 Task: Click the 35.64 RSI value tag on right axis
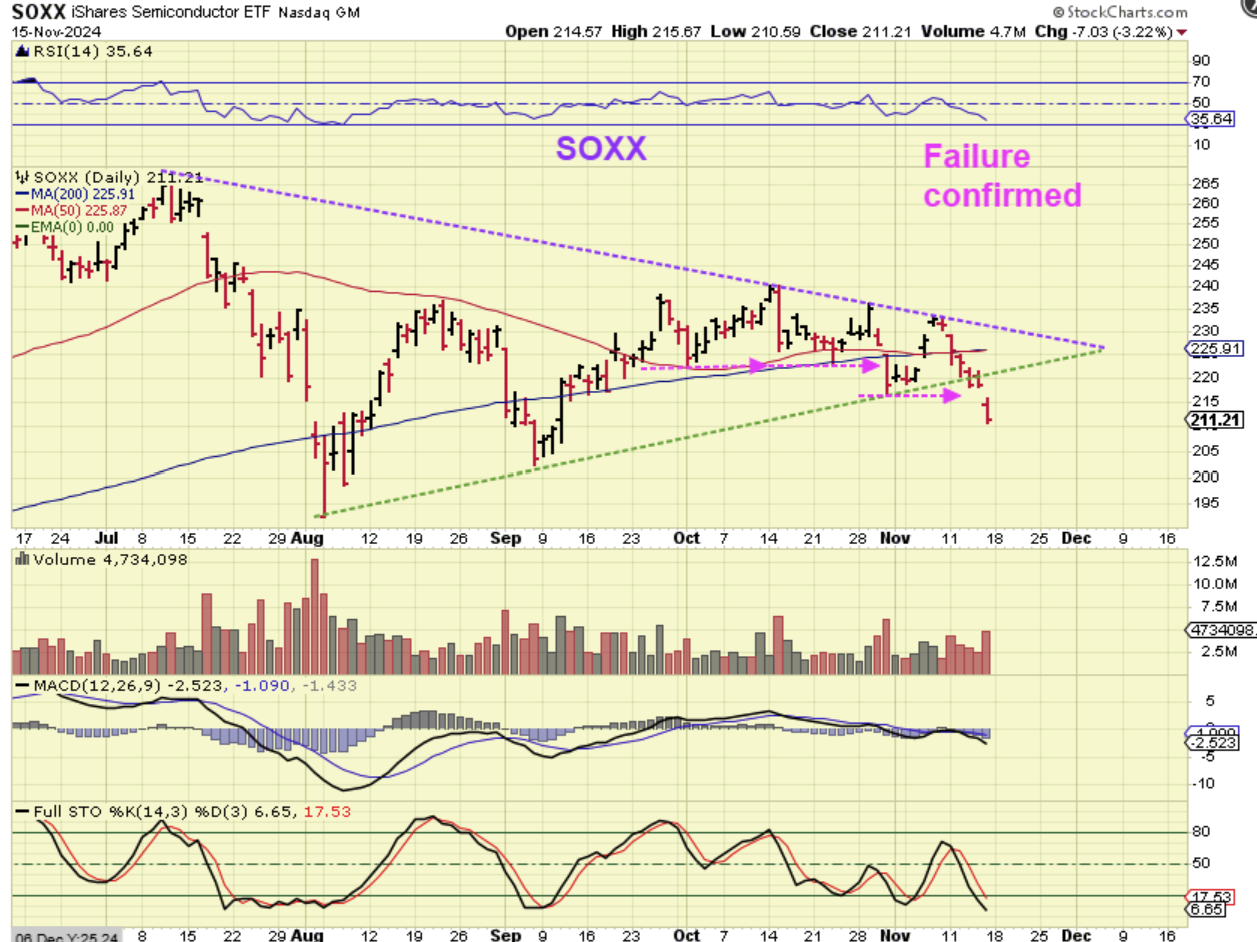click(x=1212, y=119)
